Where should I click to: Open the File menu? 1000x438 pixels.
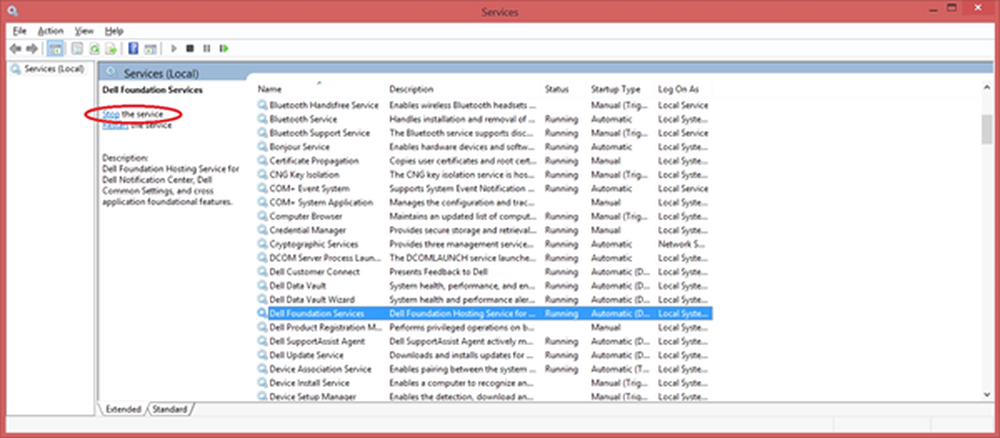coord(19,31)
